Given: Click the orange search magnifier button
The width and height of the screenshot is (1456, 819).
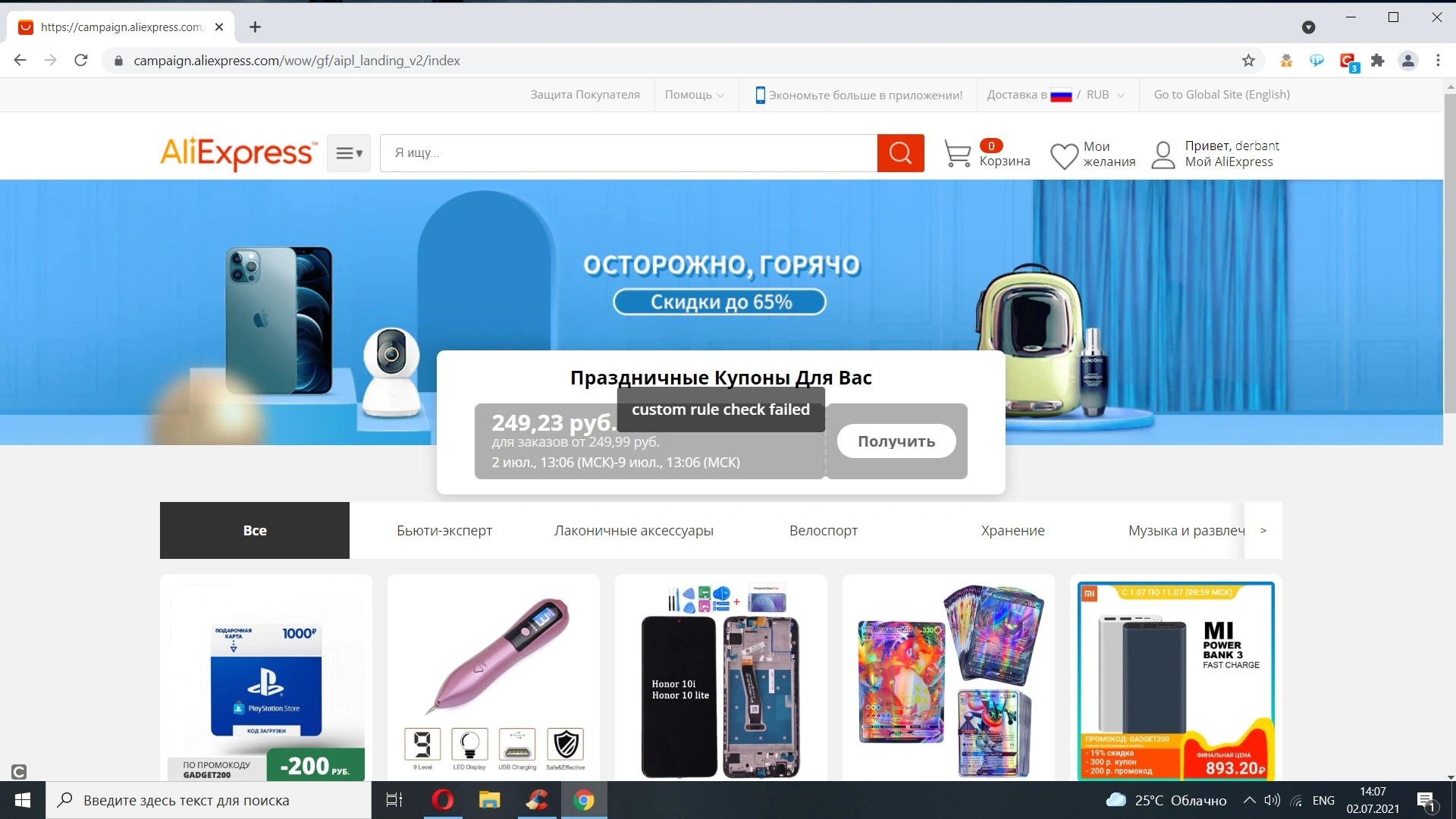Looking at the screenshot, I should (900, 153).
